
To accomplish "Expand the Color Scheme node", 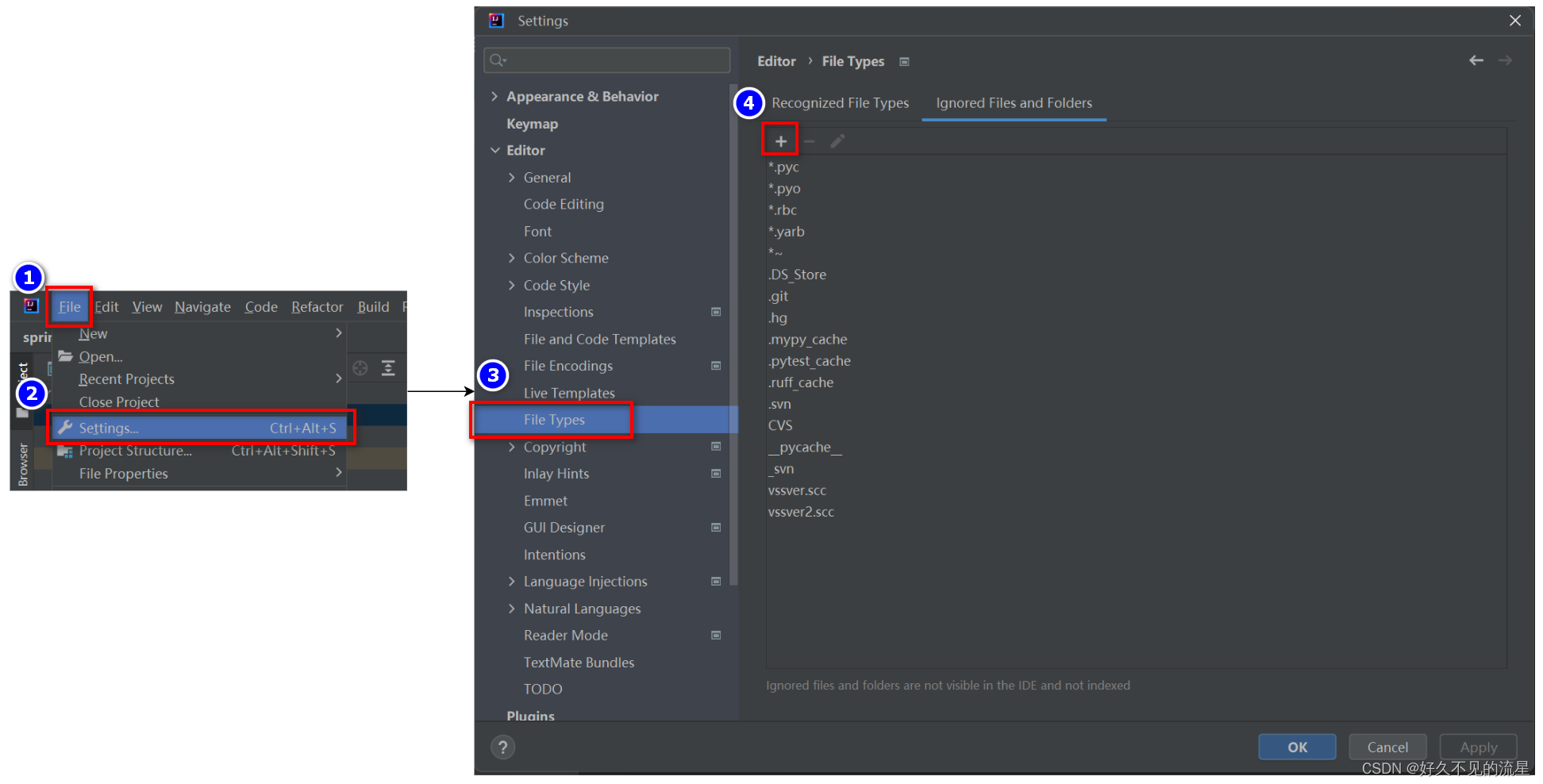I will (511, 258).
